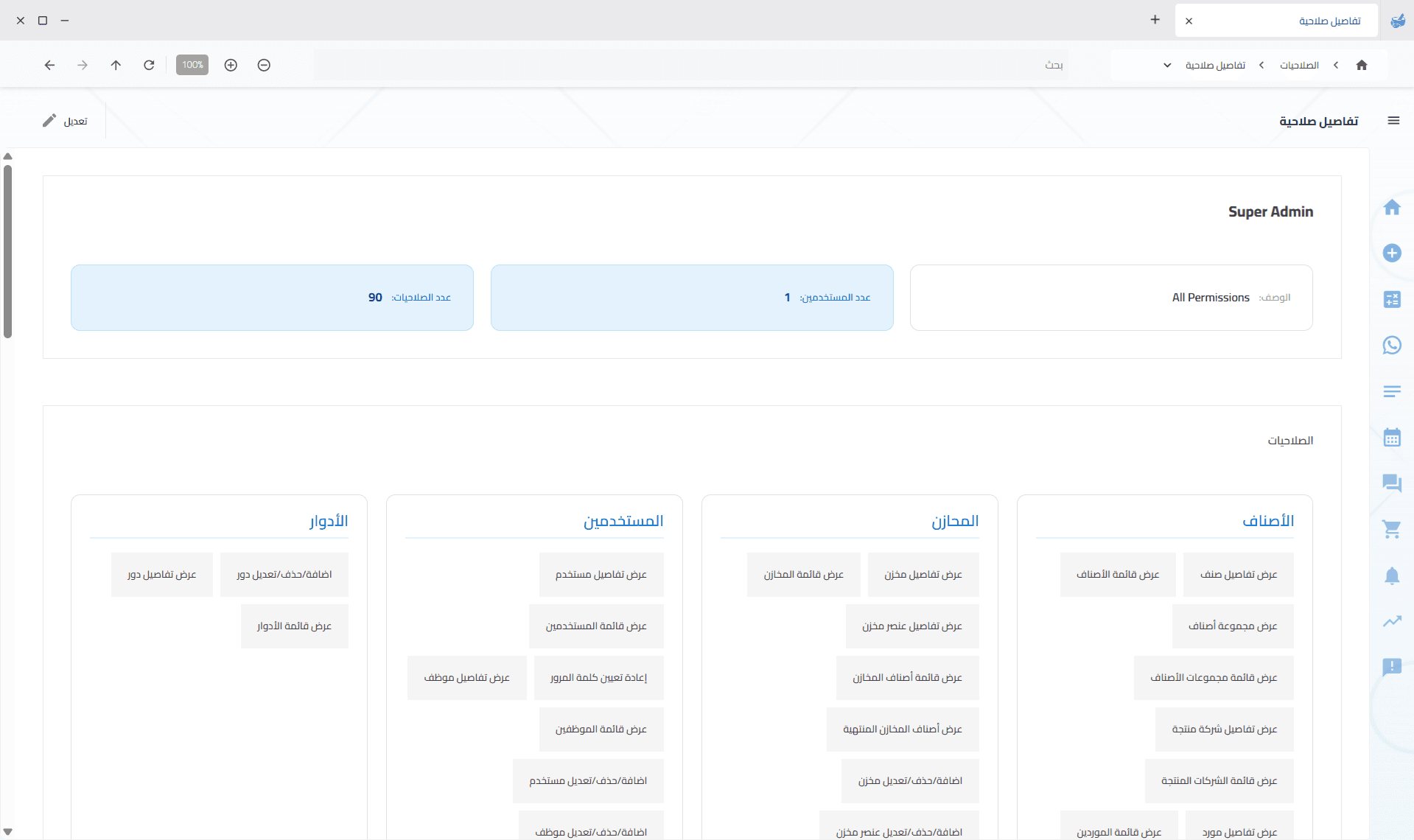Open the chat messages icon in sidebar
The width and height of the screenshot is (1414, 840).
[x=1393, y=483]
